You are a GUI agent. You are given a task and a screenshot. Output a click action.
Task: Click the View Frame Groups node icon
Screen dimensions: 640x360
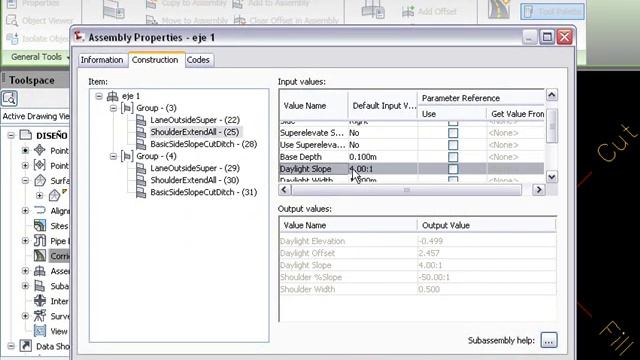[x=40, y=331]
